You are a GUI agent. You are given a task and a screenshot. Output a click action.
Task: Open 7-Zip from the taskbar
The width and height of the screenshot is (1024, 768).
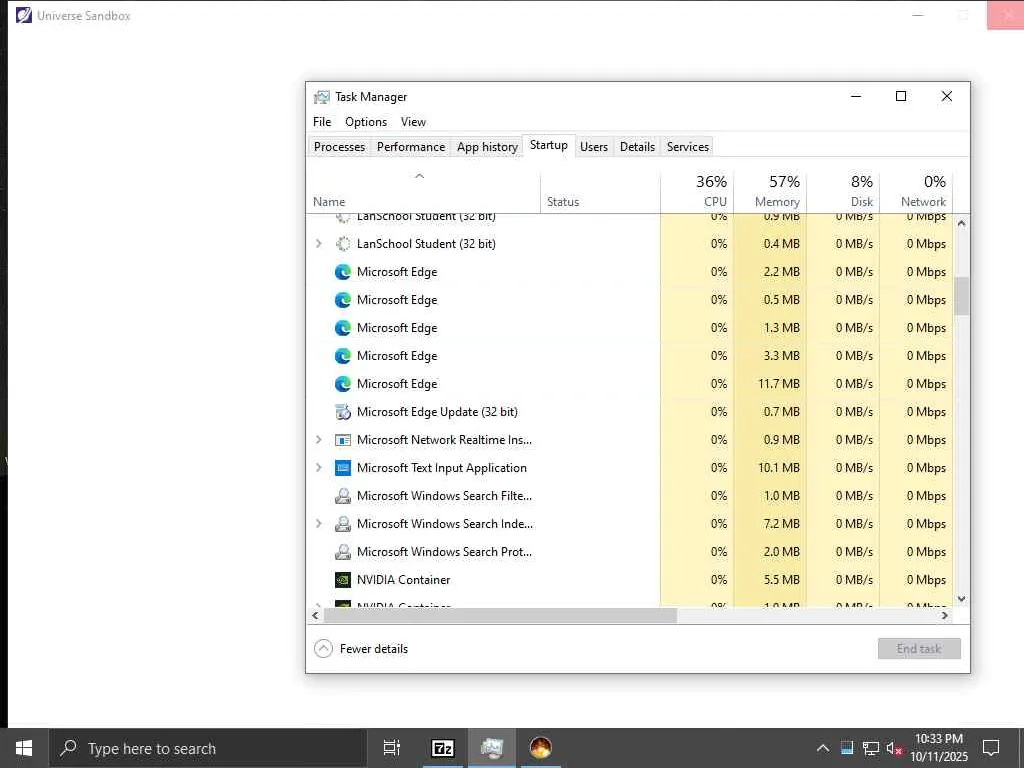(x=443, y=748)
